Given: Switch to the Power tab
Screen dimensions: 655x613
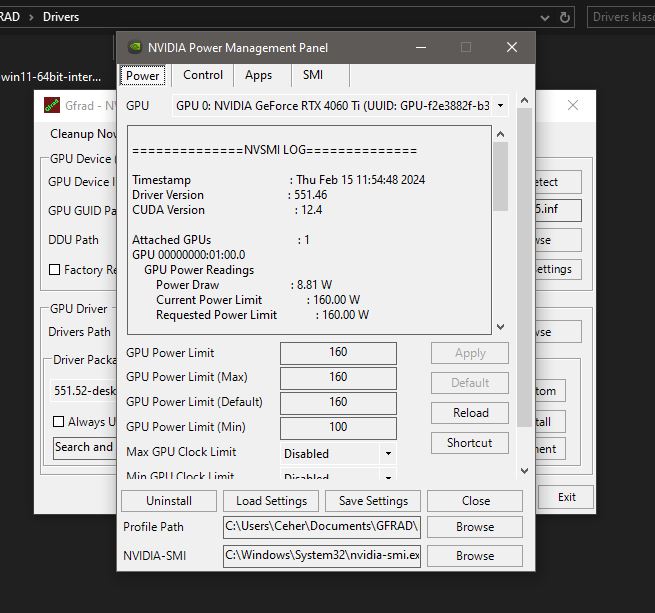Looking at the screenshot, I should click(142, 76).
